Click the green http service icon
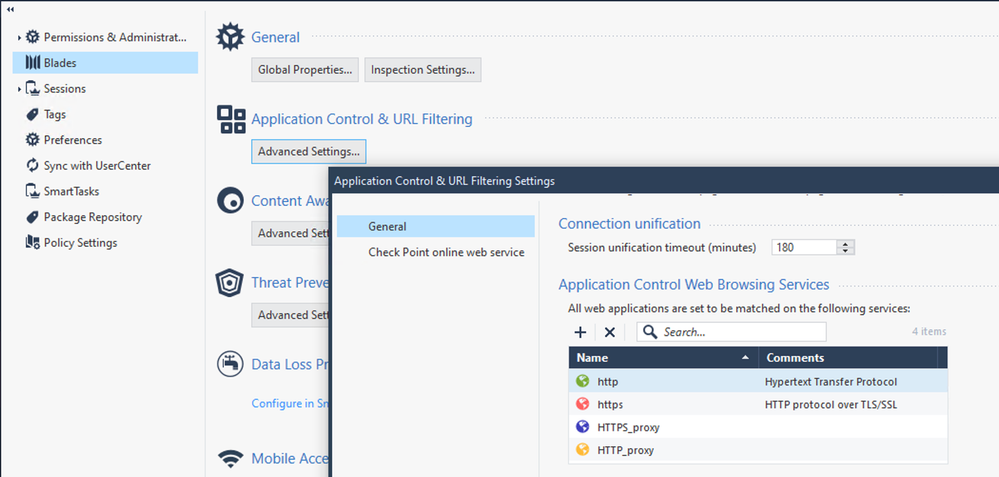The height and width of the screenshot is (477, 999). coord(582,381)
